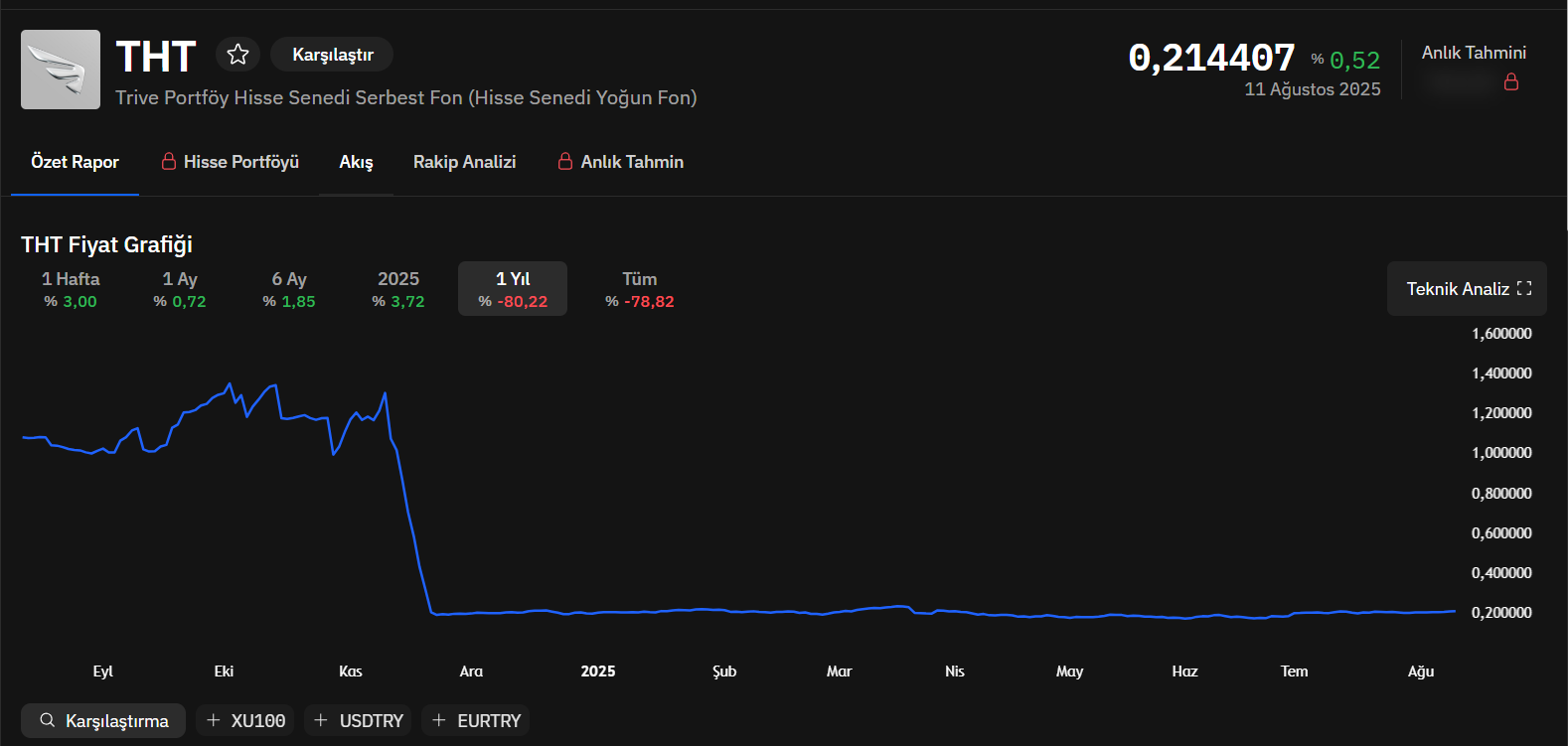The height and width of the screenshot is (746, 1568).
Task: Select the 1 Yıl chart range
Action: 513,289
